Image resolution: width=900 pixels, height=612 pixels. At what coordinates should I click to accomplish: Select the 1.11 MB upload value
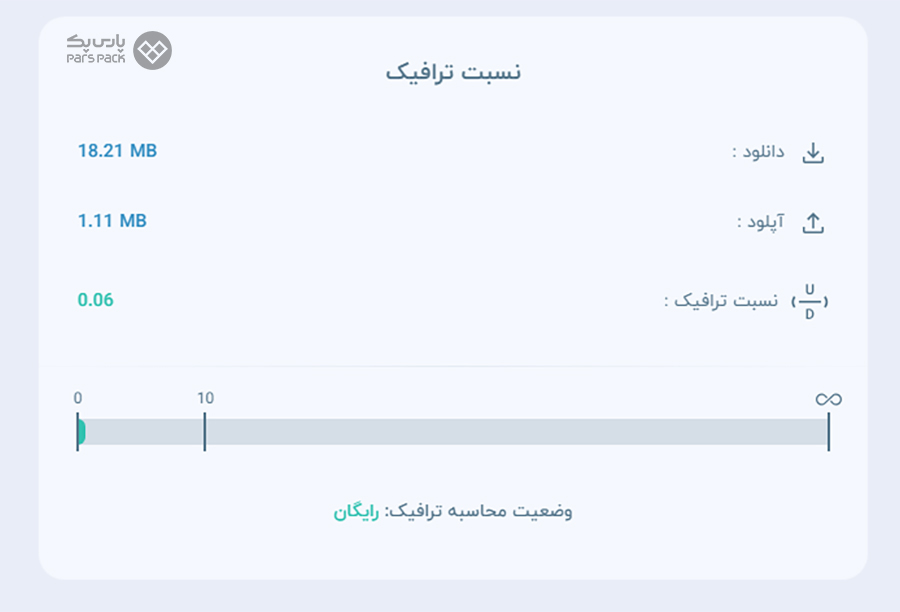click(112, 220)
